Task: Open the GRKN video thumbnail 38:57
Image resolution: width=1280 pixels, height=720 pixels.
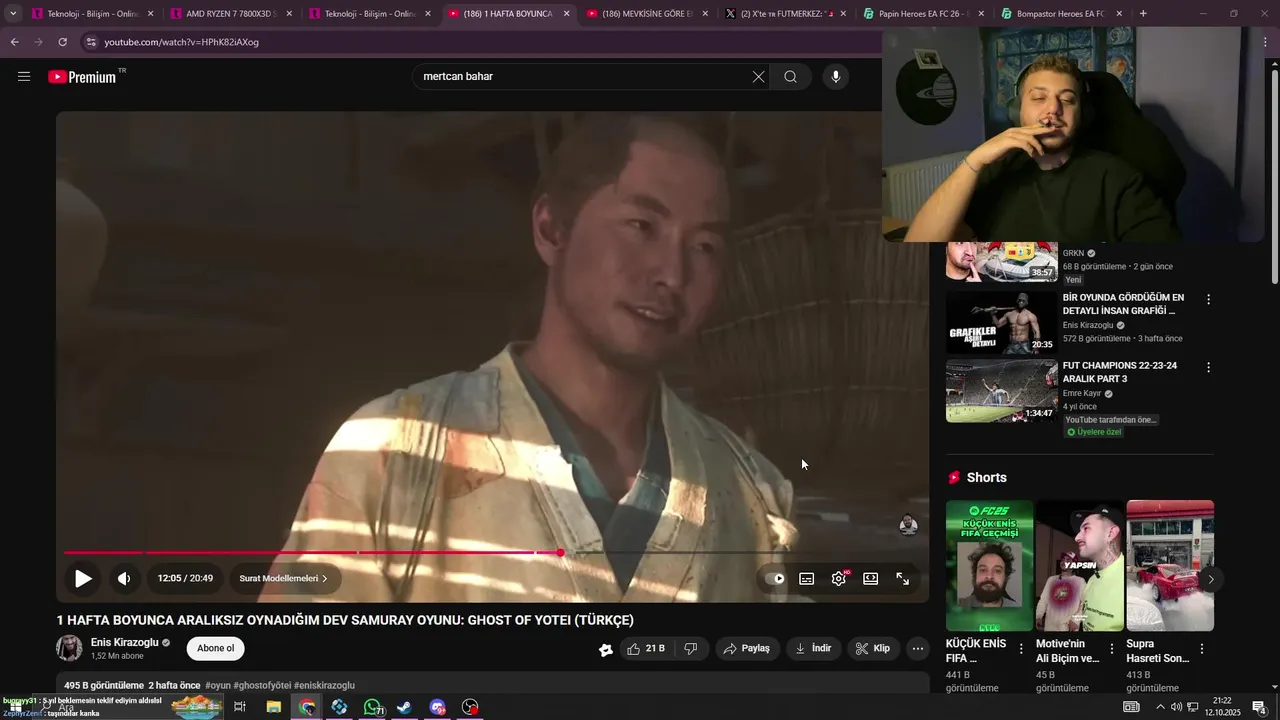Action: pyautogui.click(x=1002, y=261)
